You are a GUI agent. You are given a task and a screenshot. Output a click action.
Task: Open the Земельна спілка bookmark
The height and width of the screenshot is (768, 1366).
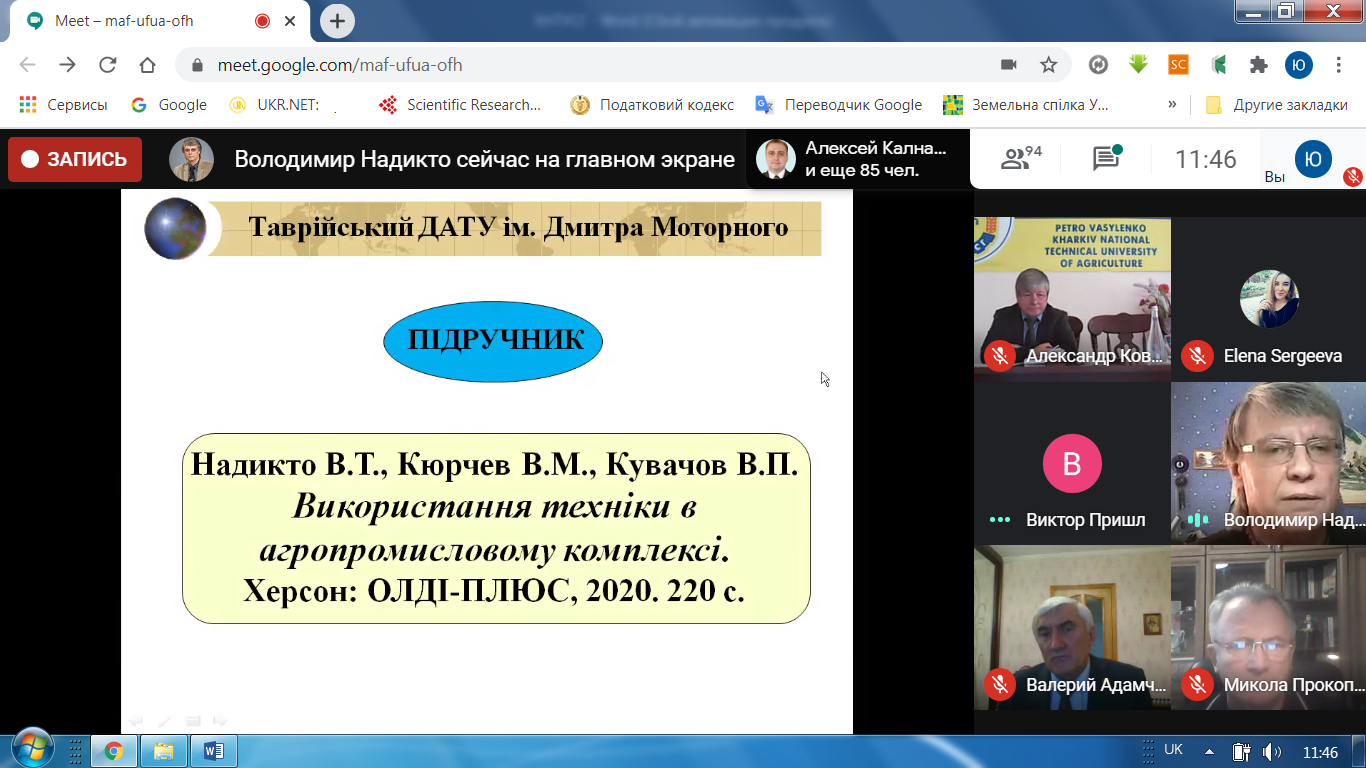click(x=1027, y=104)
